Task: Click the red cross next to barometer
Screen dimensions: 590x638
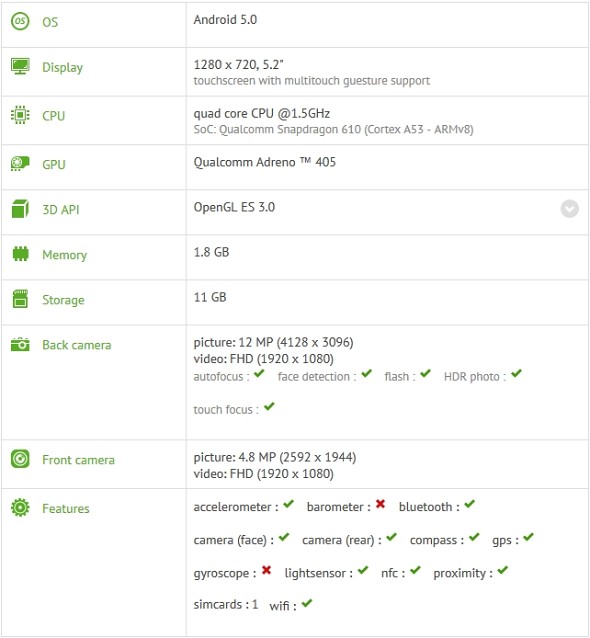Action: click(x=380, y=505)
